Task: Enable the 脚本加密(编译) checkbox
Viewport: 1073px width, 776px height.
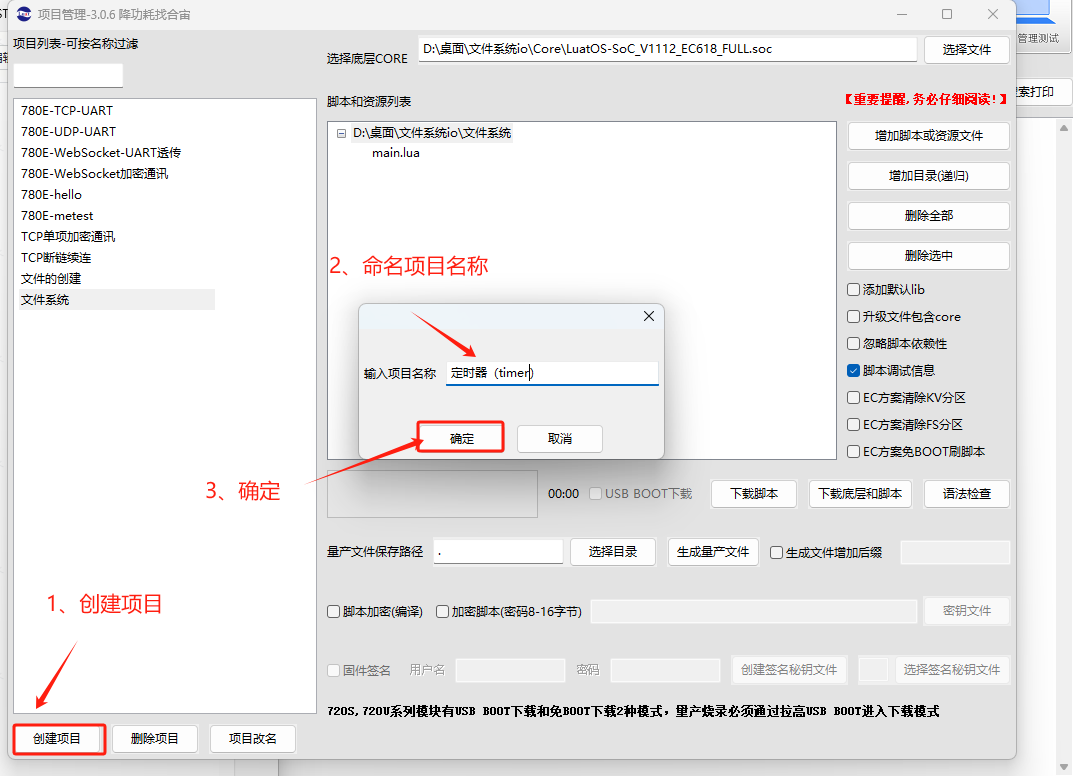Action: [334, 612]
